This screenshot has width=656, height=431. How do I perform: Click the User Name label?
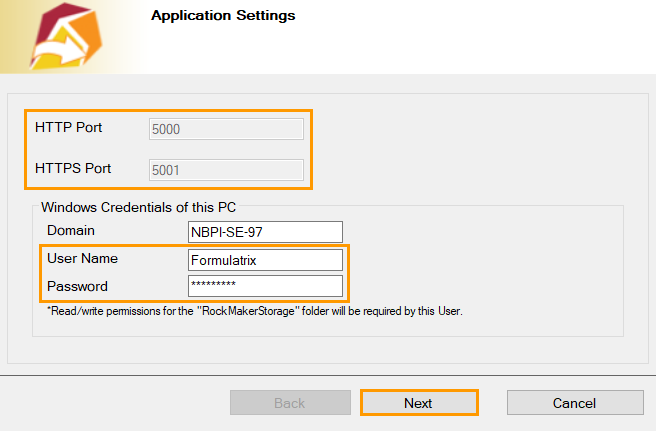[x=82, y=258]
